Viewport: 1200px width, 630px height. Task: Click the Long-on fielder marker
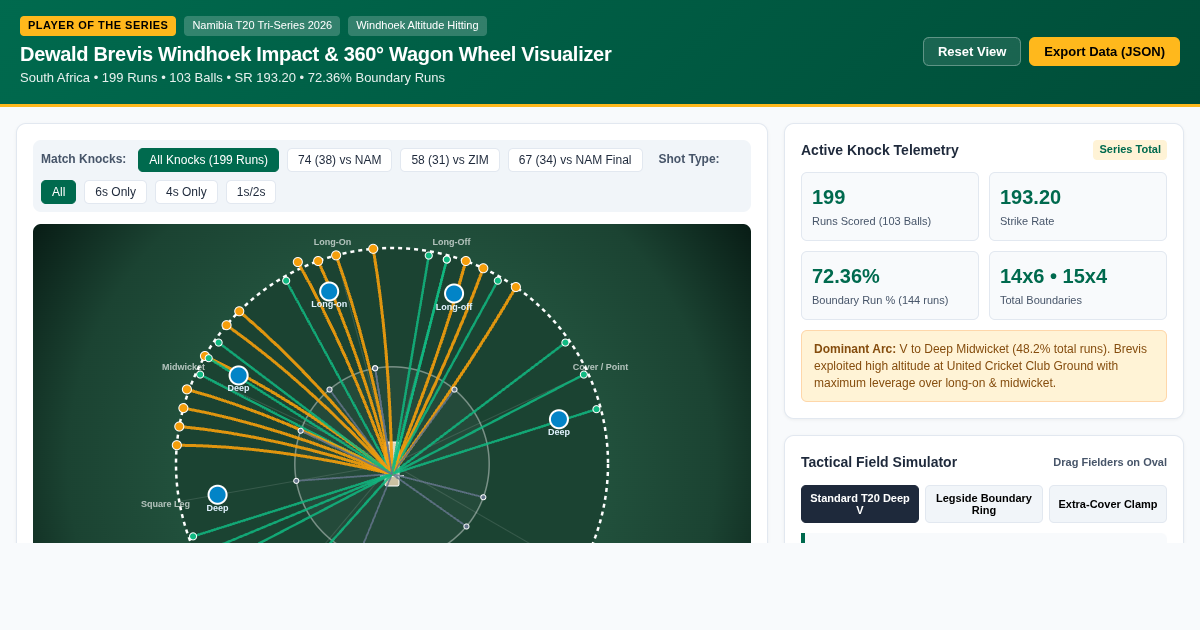(x=329, y=291)
